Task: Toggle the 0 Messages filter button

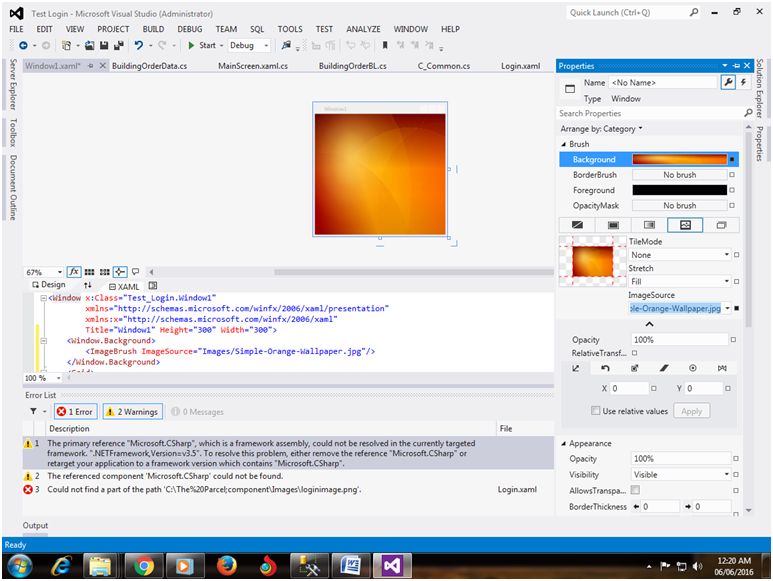Action: [x=197, y=411]
